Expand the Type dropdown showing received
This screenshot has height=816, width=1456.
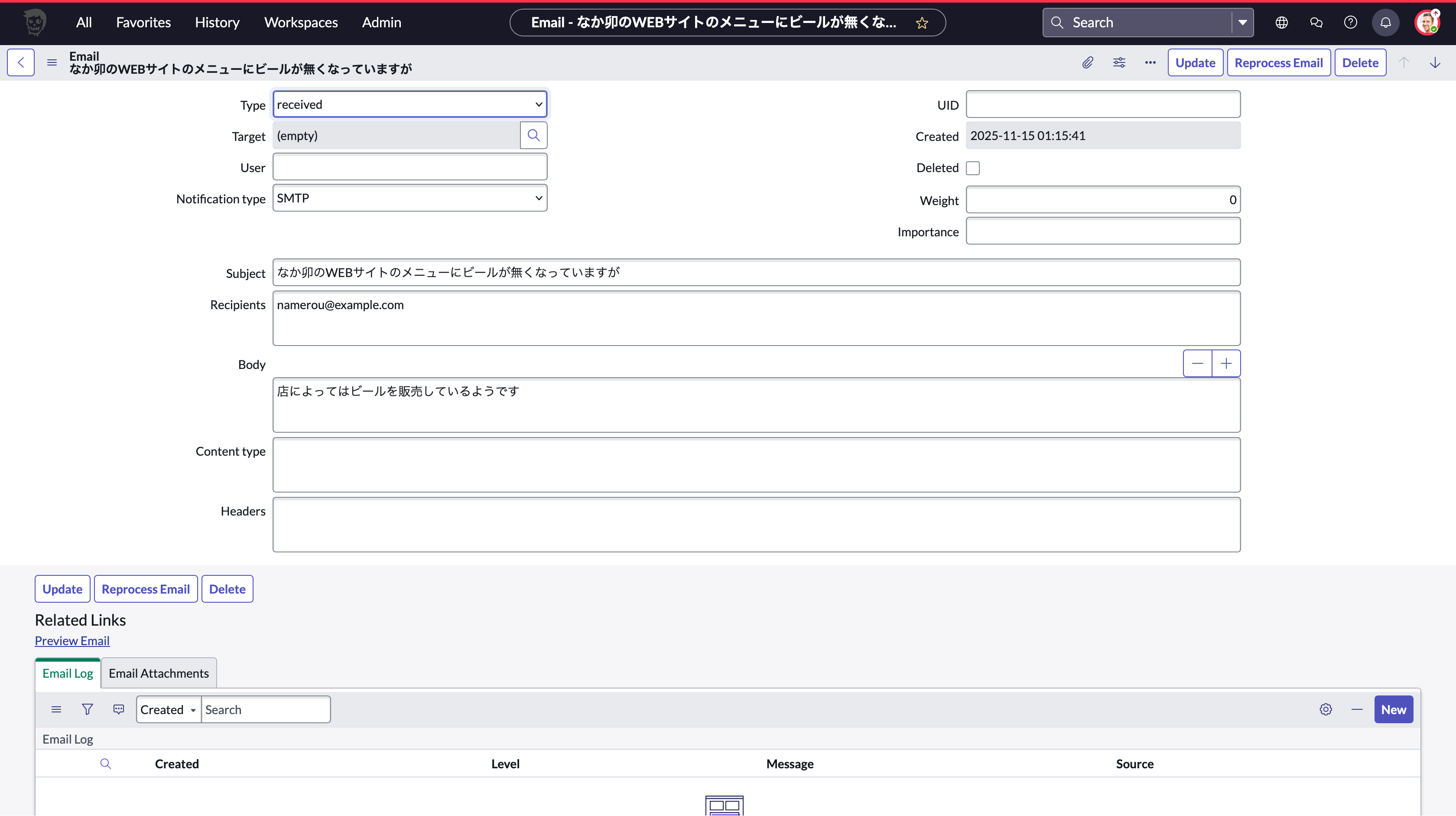[410, 104]
